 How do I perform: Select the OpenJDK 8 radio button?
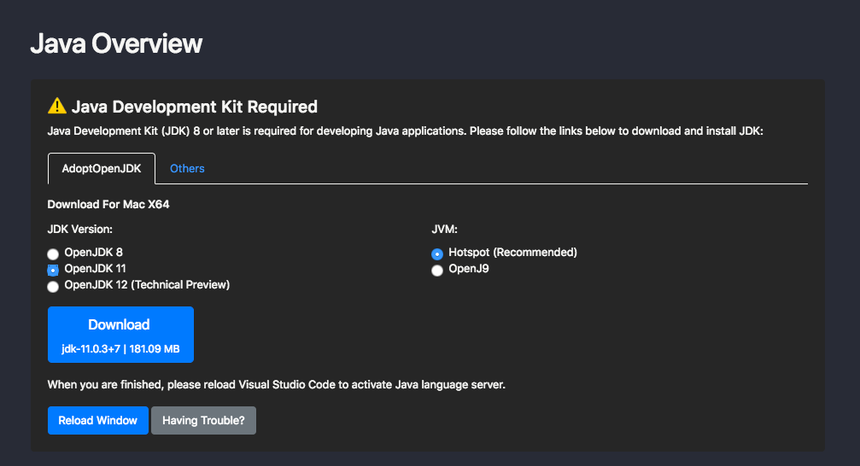(x=53, y=254)
